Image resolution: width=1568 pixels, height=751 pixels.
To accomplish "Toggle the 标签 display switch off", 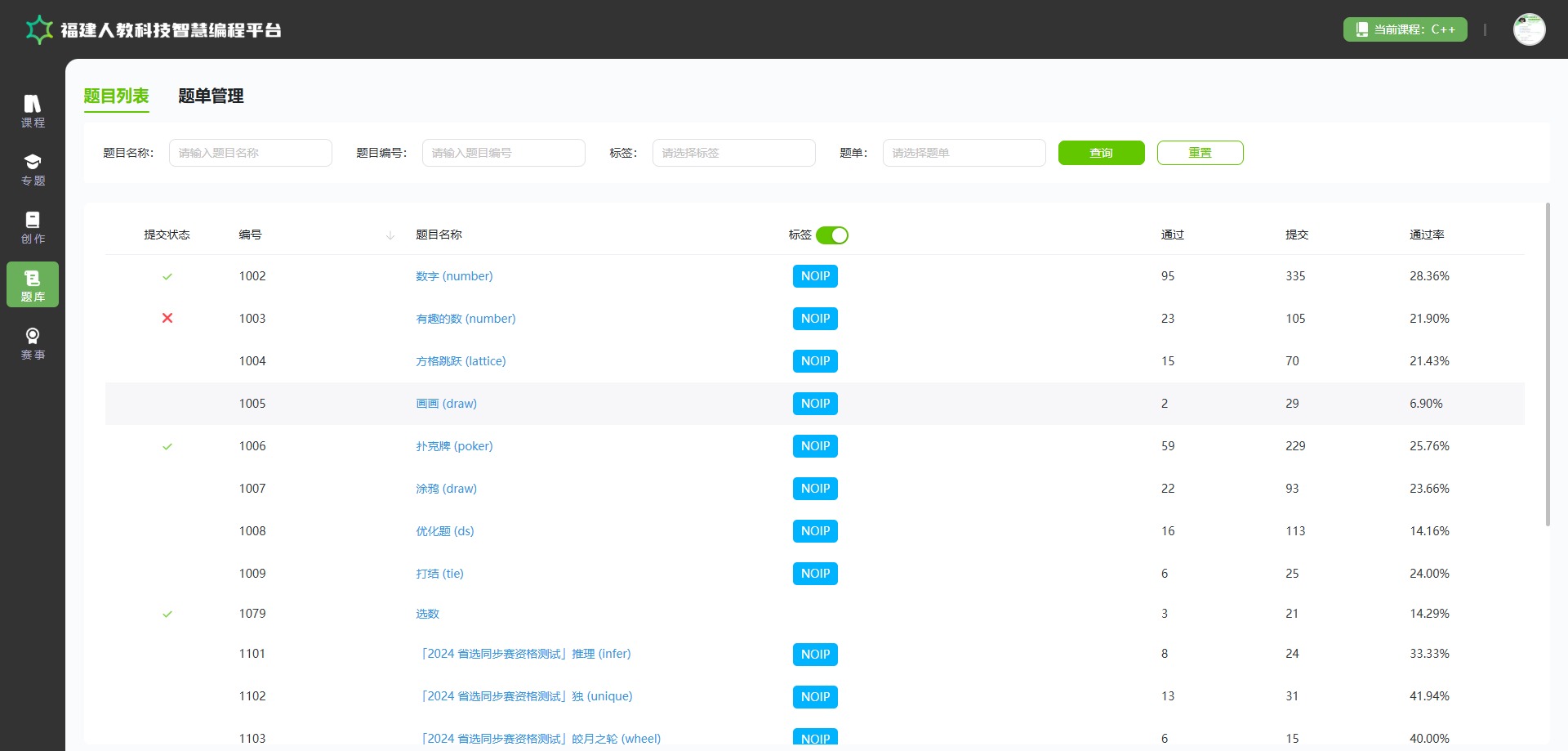I will (x=831, y=235).
